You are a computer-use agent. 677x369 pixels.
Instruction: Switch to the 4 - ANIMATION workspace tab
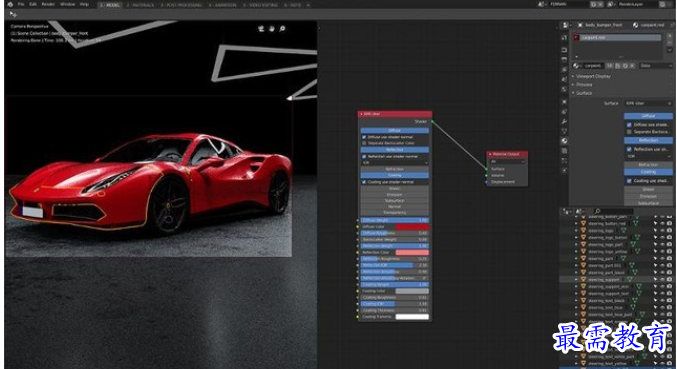[222, 5]
